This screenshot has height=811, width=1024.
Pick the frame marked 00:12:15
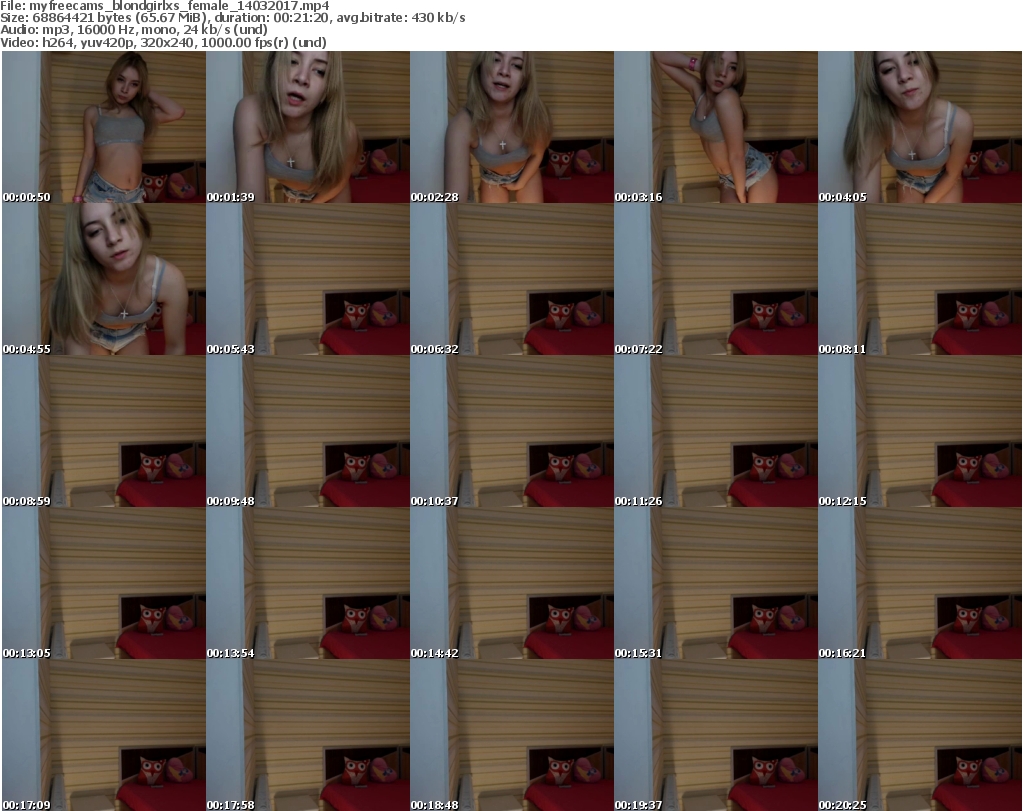(x=920, y=432)
